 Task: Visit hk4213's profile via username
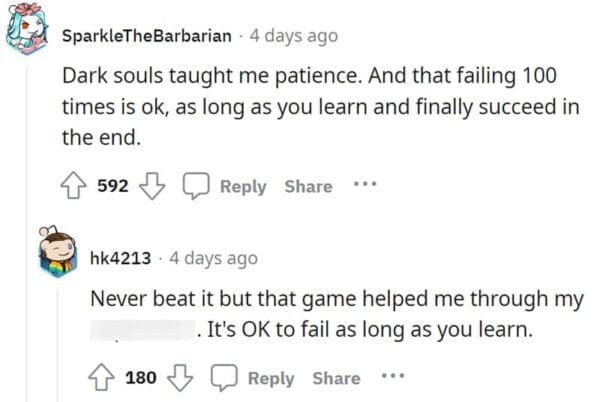(x=120, y=258)
